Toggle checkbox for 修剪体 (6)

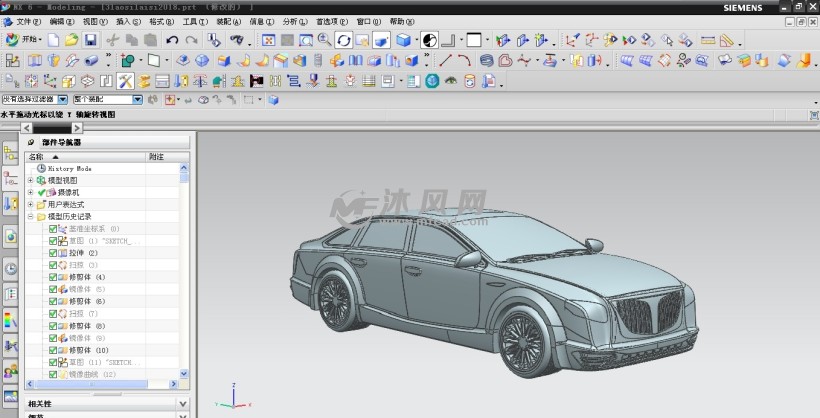(53, 301)
